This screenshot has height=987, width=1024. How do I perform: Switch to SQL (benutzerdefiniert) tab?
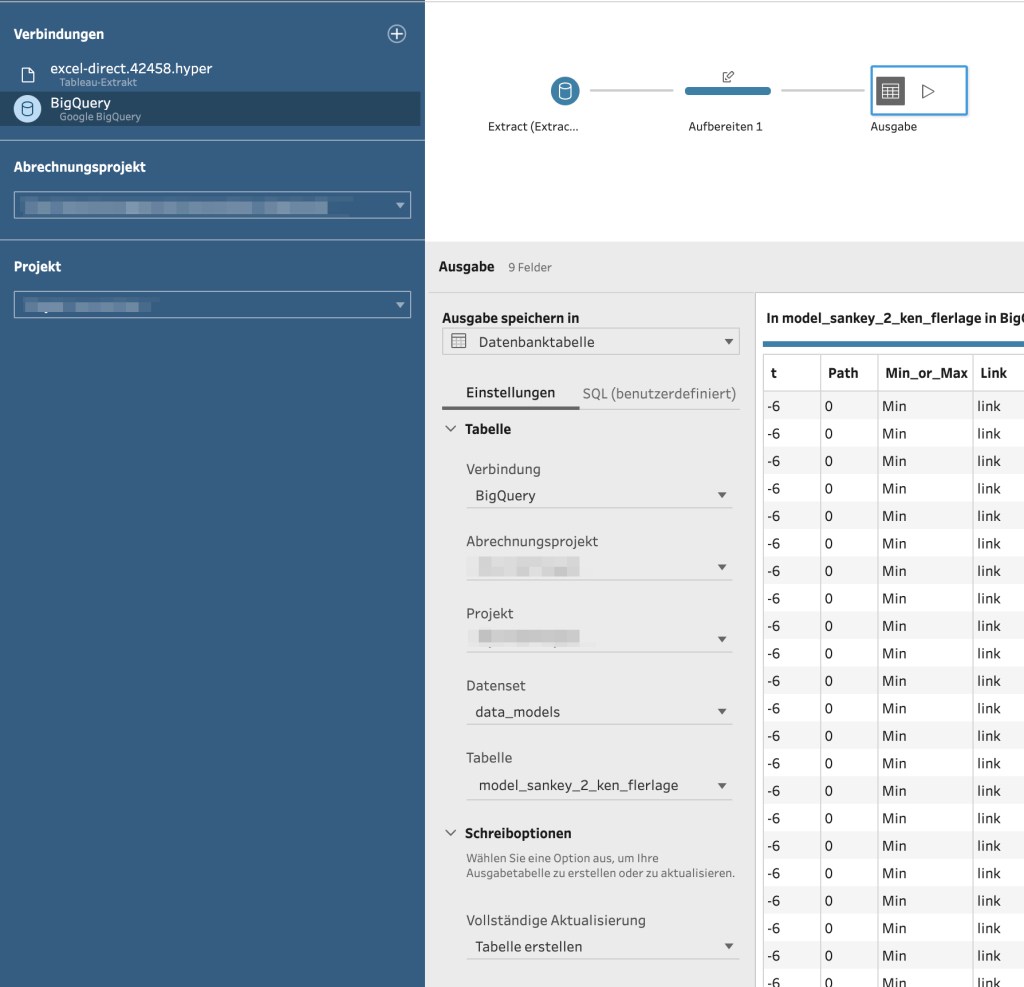pos(659,393)
